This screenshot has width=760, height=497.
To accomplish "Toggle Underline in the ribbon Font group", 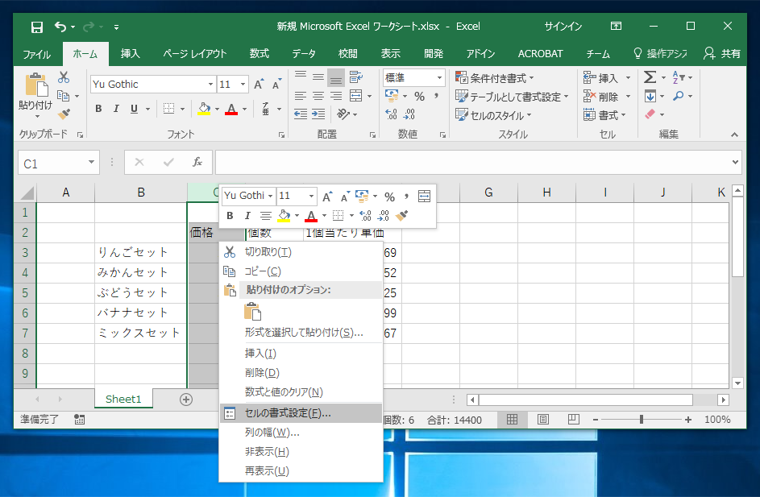I will [x=134, y=109].
